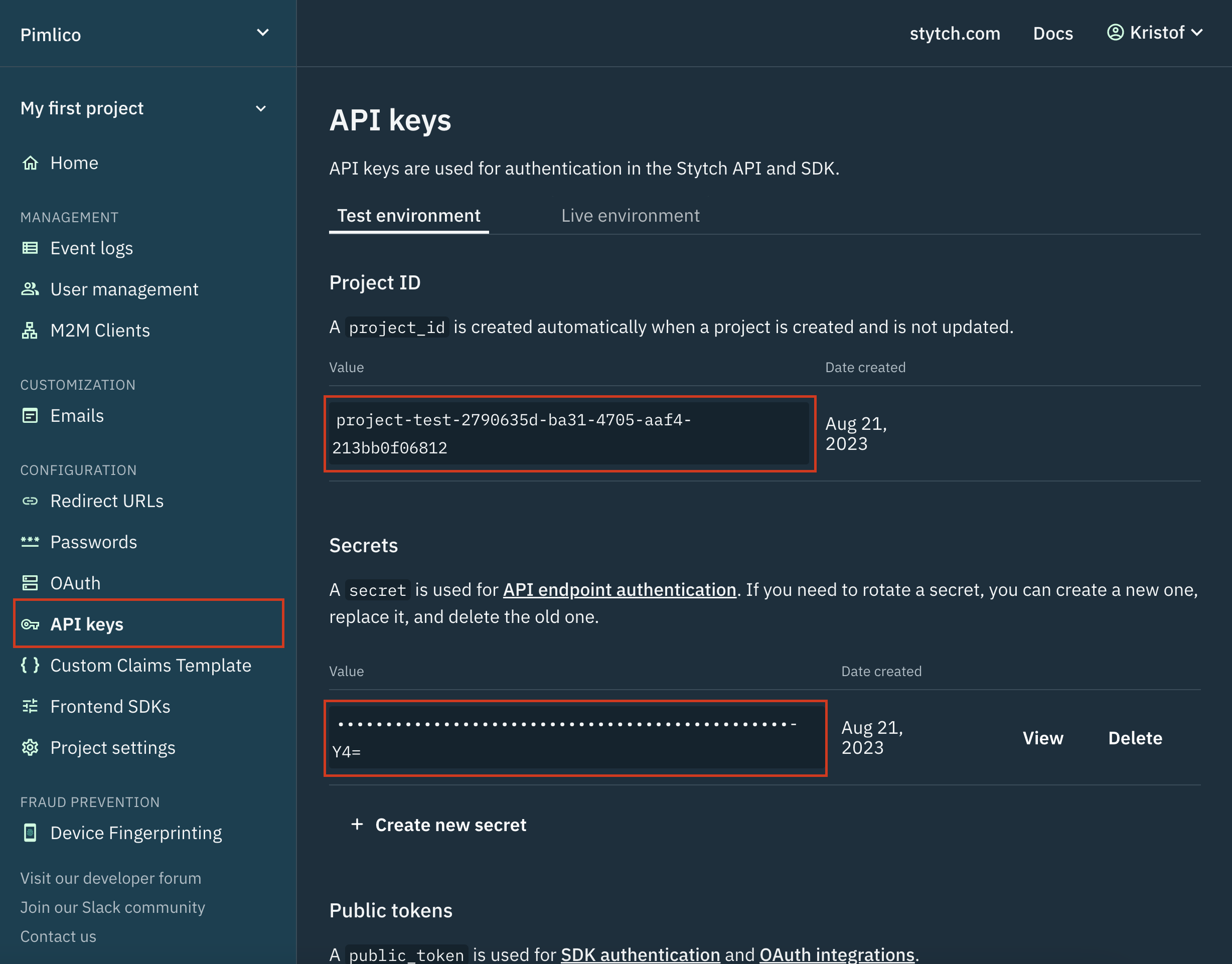View the hidden secret value
This screenshot has height=964, width=1232.
[1042, 738]
